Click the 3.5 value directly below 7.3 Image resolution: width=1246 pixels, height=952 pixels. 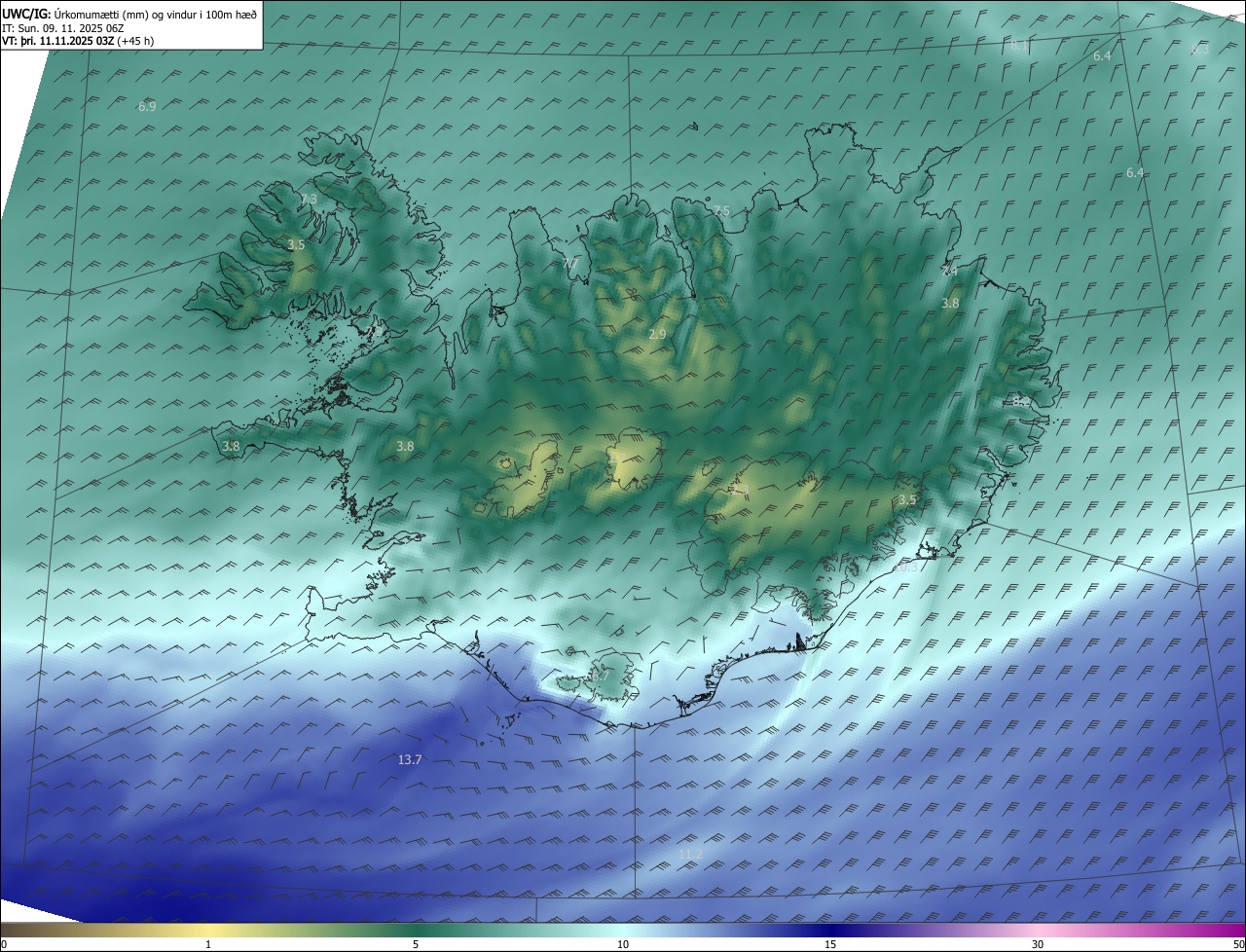point(297,245)
